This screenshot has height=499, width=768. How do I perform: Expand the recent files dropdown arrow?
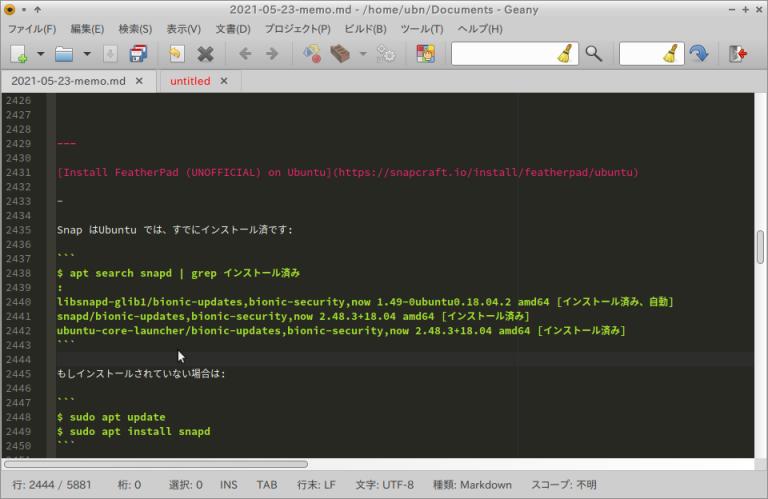click(87, 54)
